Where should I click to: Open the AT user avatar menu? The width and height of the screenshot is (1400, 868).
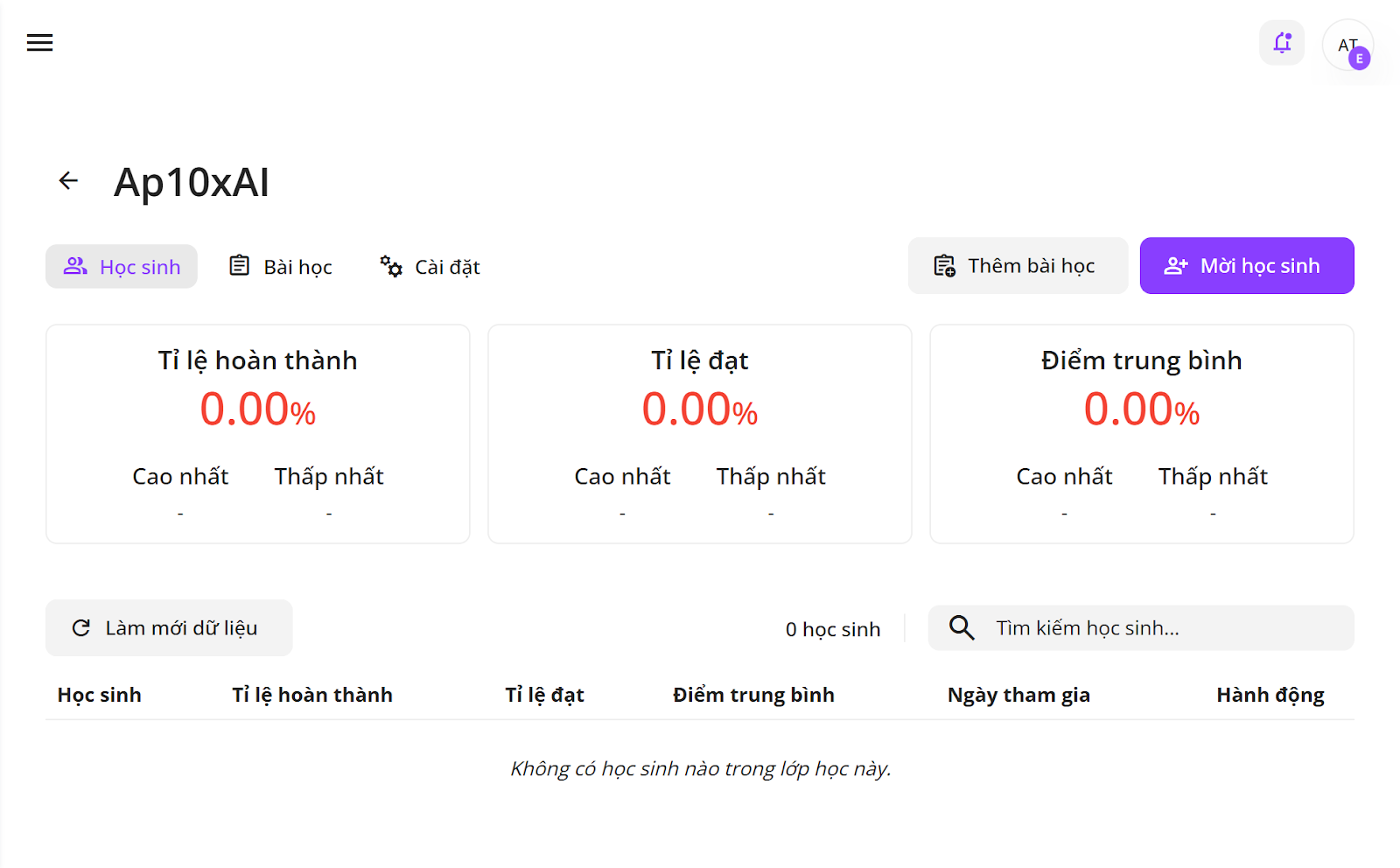coord(1347,45)
